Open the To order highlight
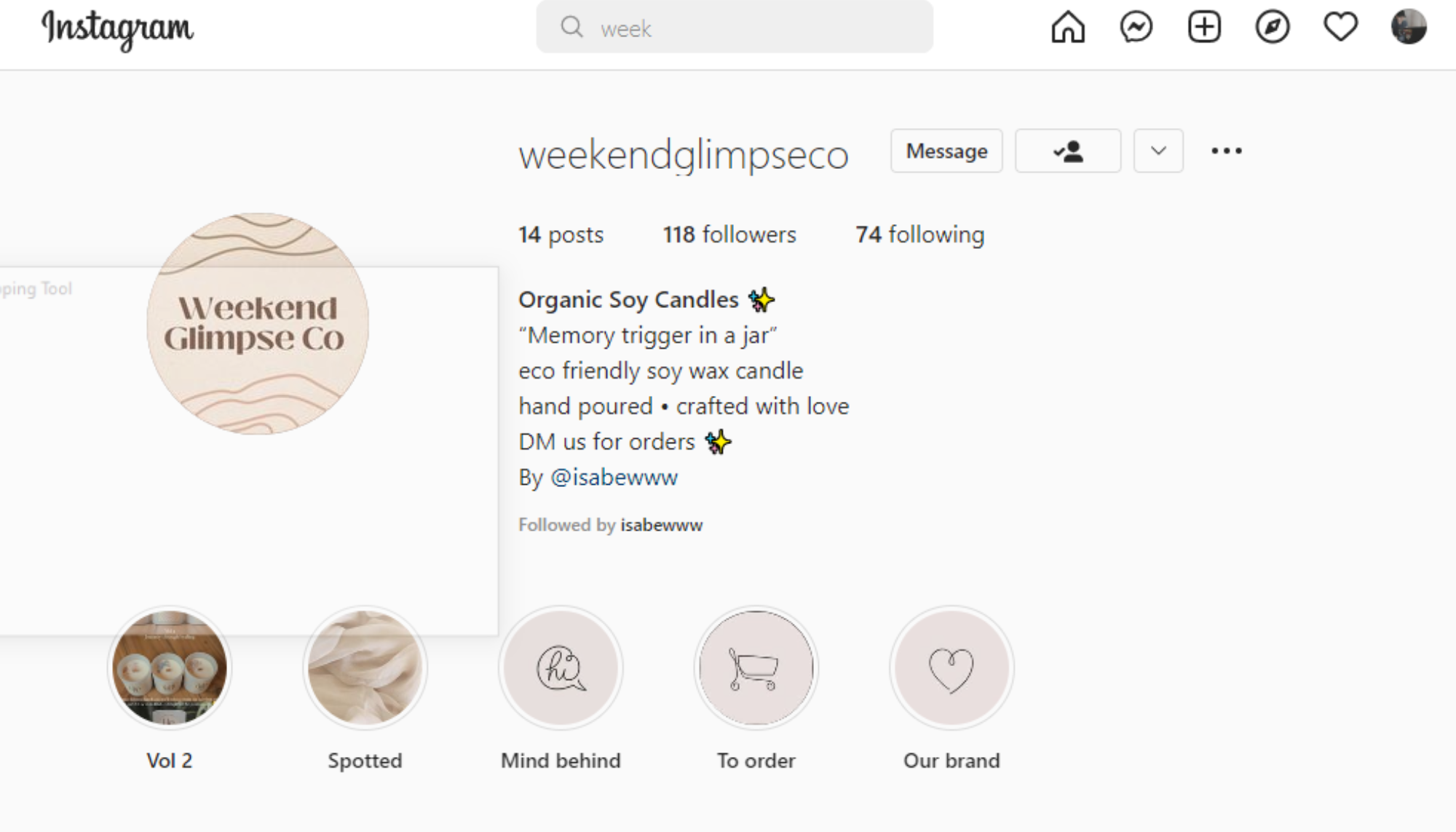This screenshot has height=832, width=1456. [x=756, y=667]
